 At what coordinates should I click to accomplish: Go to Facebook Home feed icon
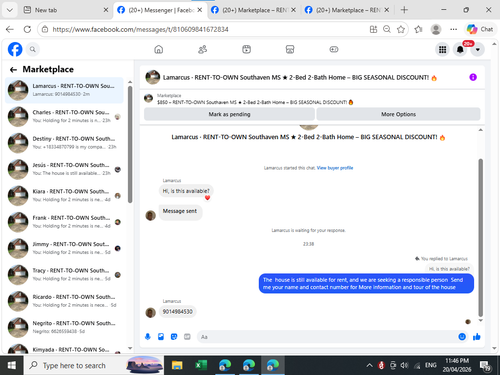pos(159,49)
